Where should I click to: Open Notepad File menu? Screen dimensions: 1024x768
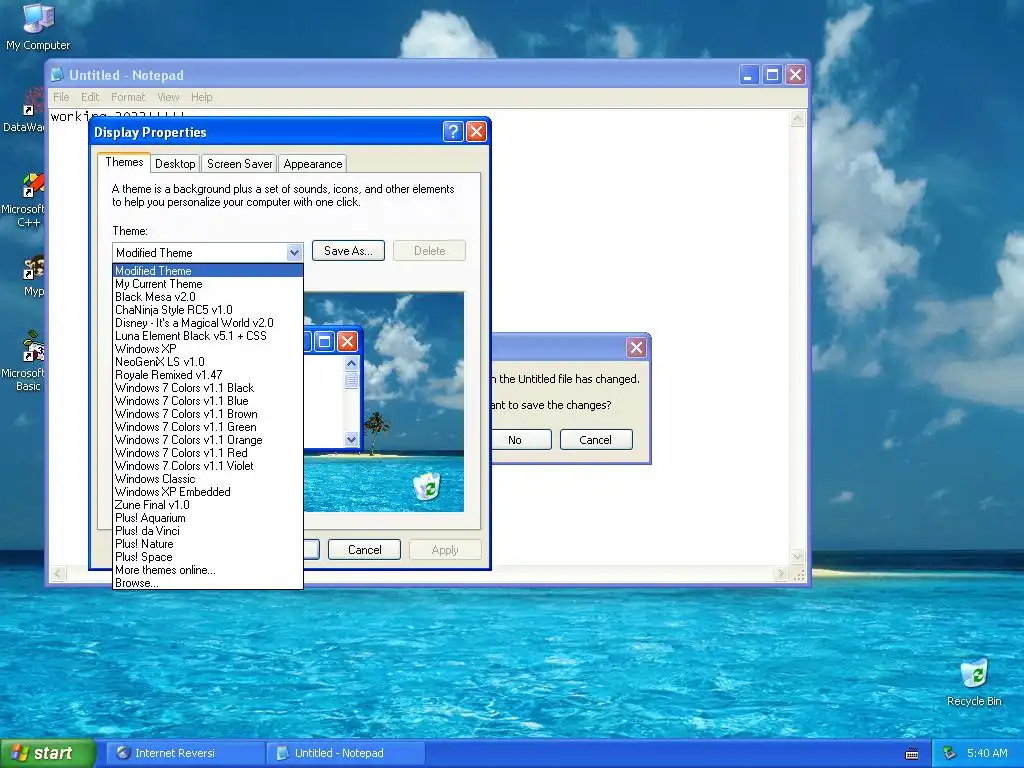tap(61, 97)
